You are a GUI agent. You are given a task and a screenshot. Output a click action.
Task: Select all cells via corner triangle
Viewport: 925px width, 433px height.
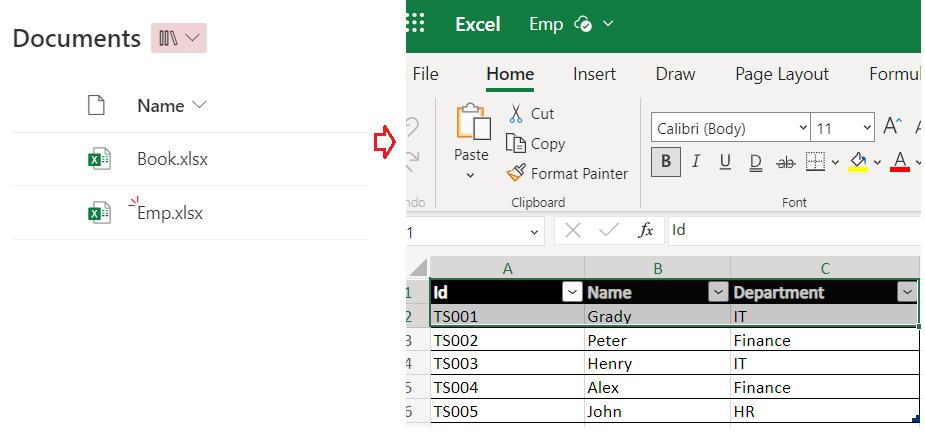(418, 268)
